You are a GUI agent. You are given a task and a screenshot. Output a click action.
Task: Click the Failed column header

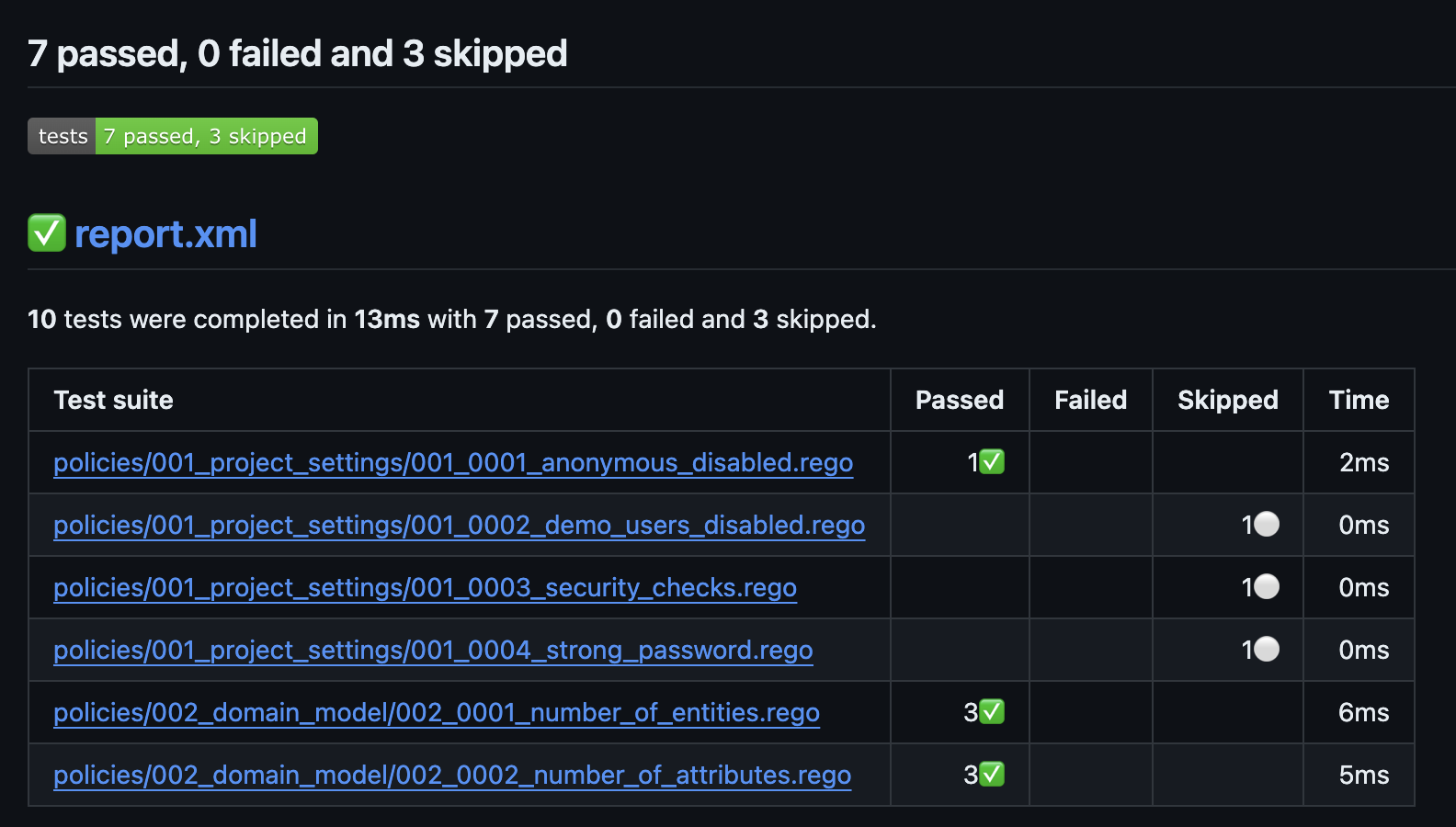(x=1090, y=400)
